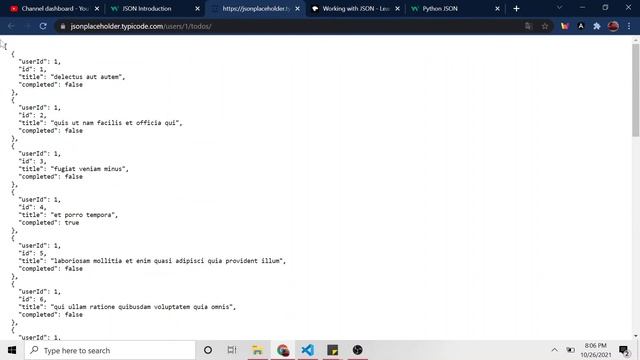Screen dimensions: 640x360
Task: Click the title "delectus aut autem"
Action: pos(88,77)
